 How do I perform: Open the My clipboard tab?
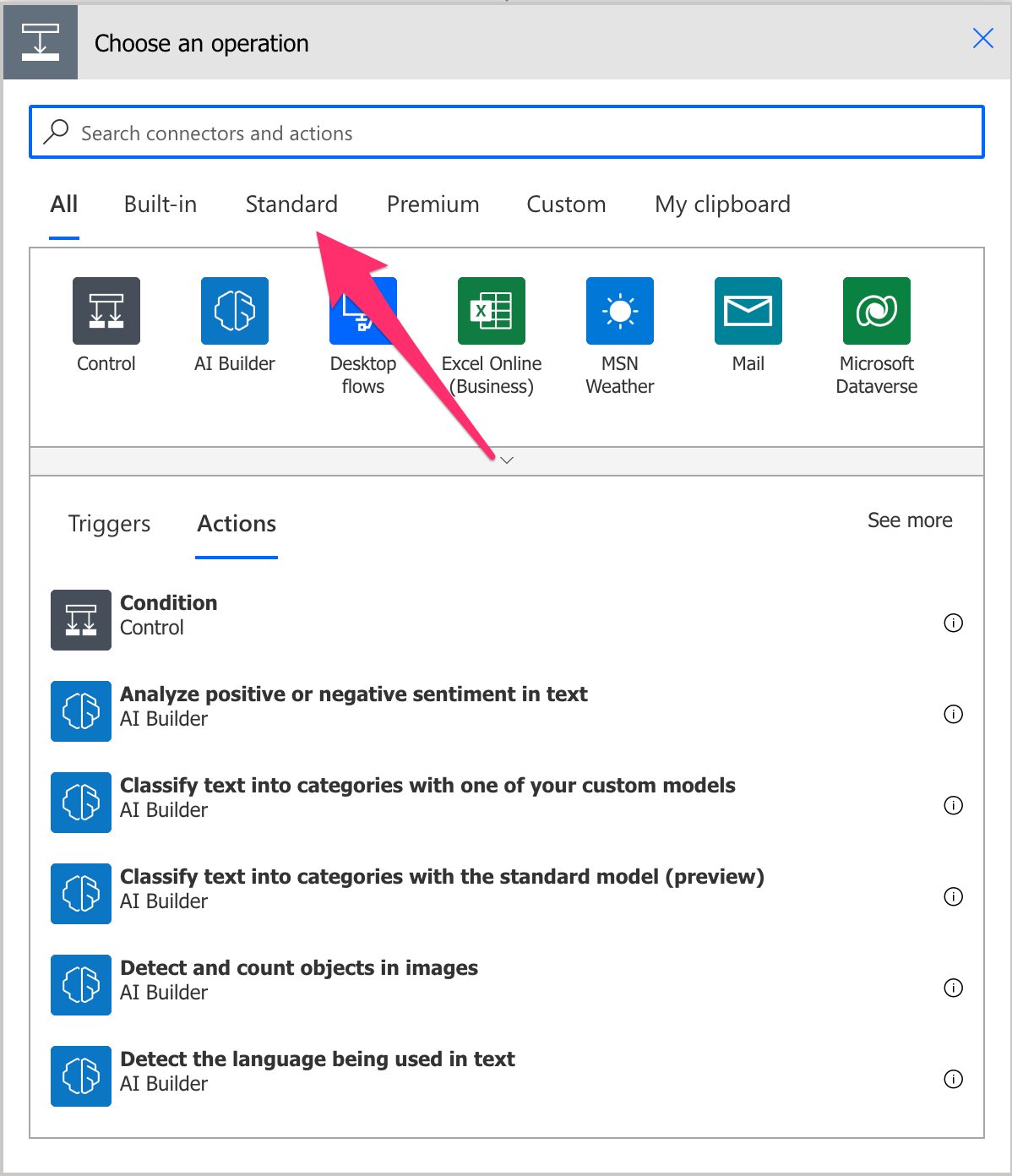point(723,204)
